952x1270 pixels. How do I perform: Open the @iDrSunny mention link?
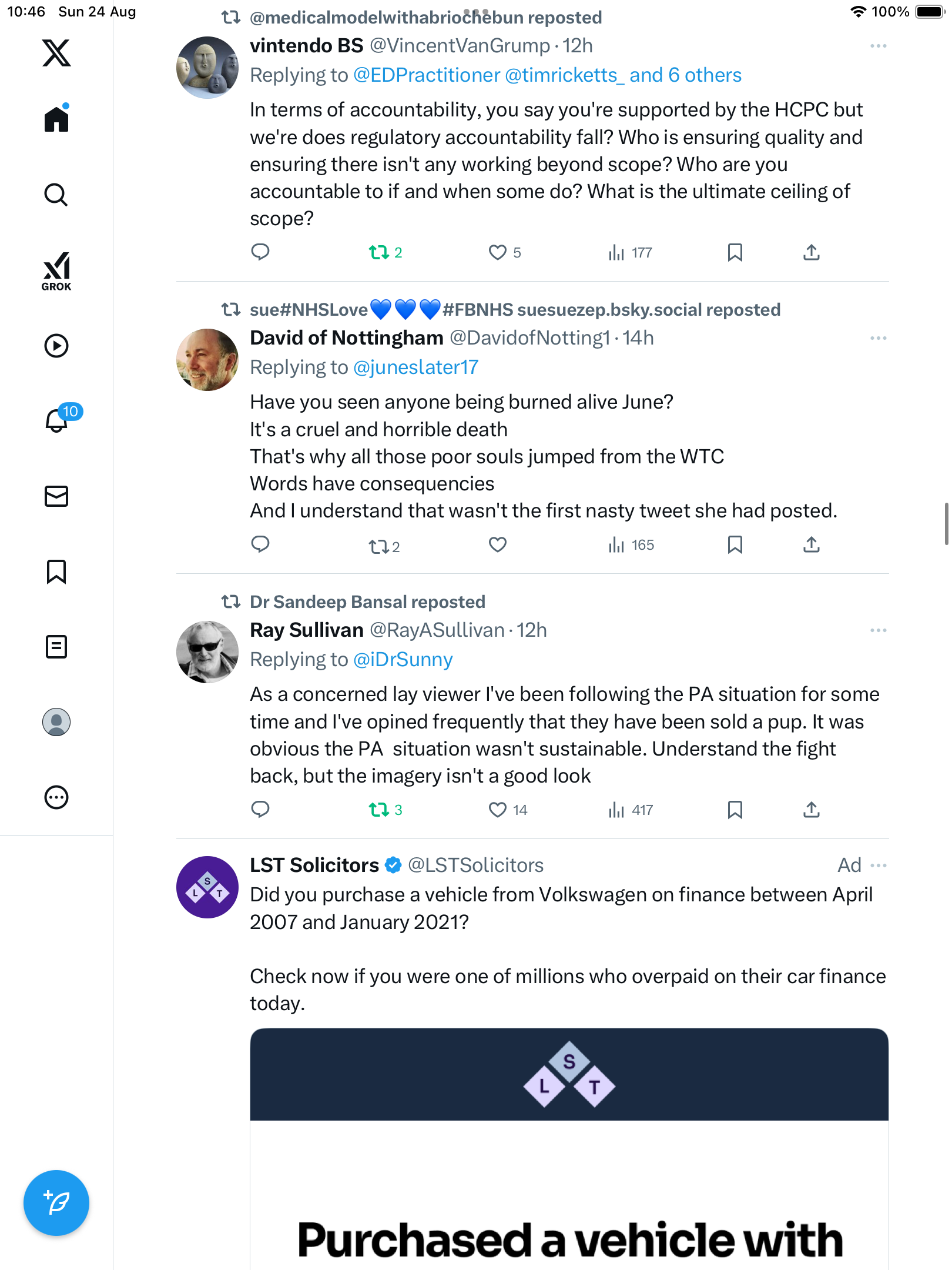pos(403,660)
